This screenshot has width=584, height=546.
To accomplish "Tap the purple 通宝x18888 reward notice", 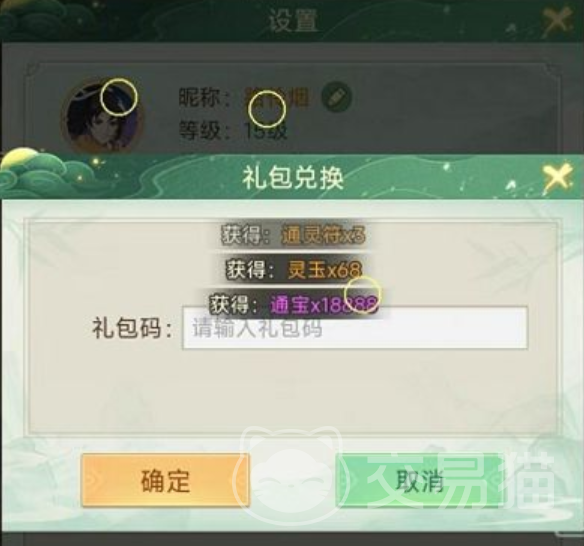I will click(x=293, y=305).
